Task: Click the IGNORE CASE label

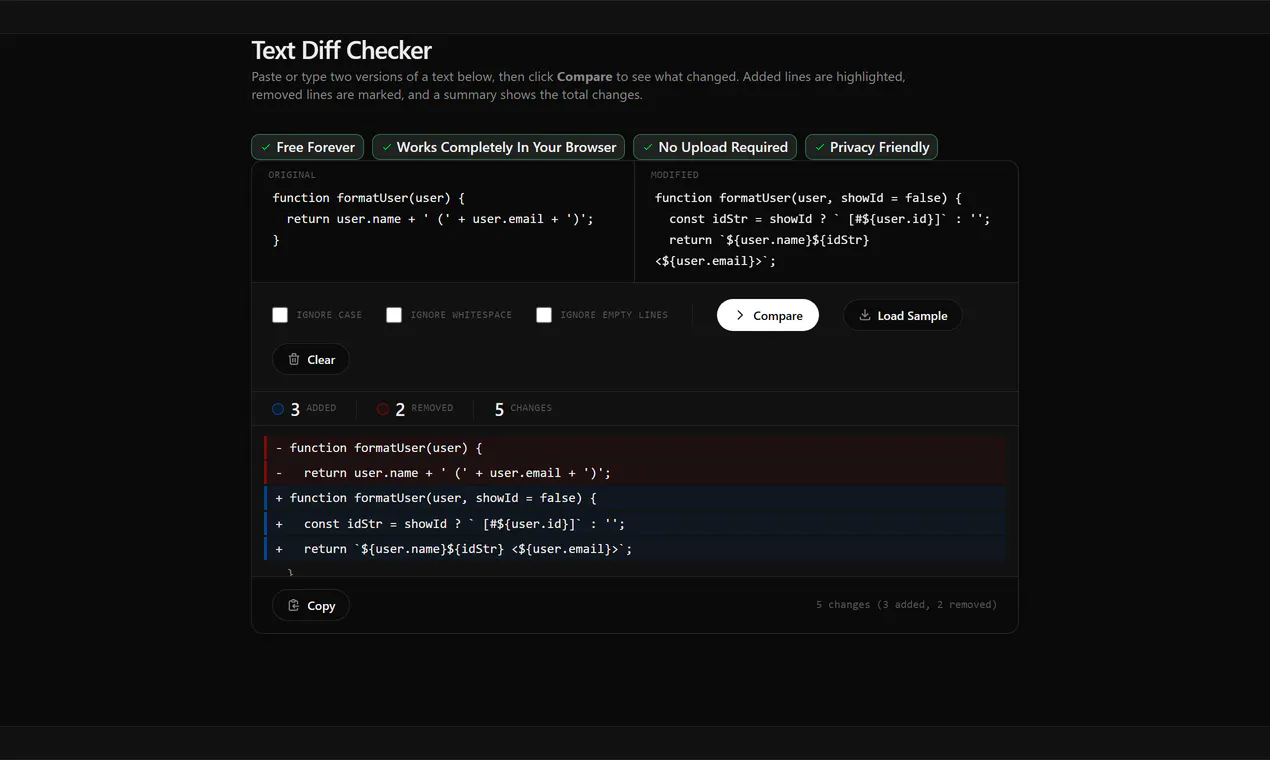Action: [x=329, y=315]
